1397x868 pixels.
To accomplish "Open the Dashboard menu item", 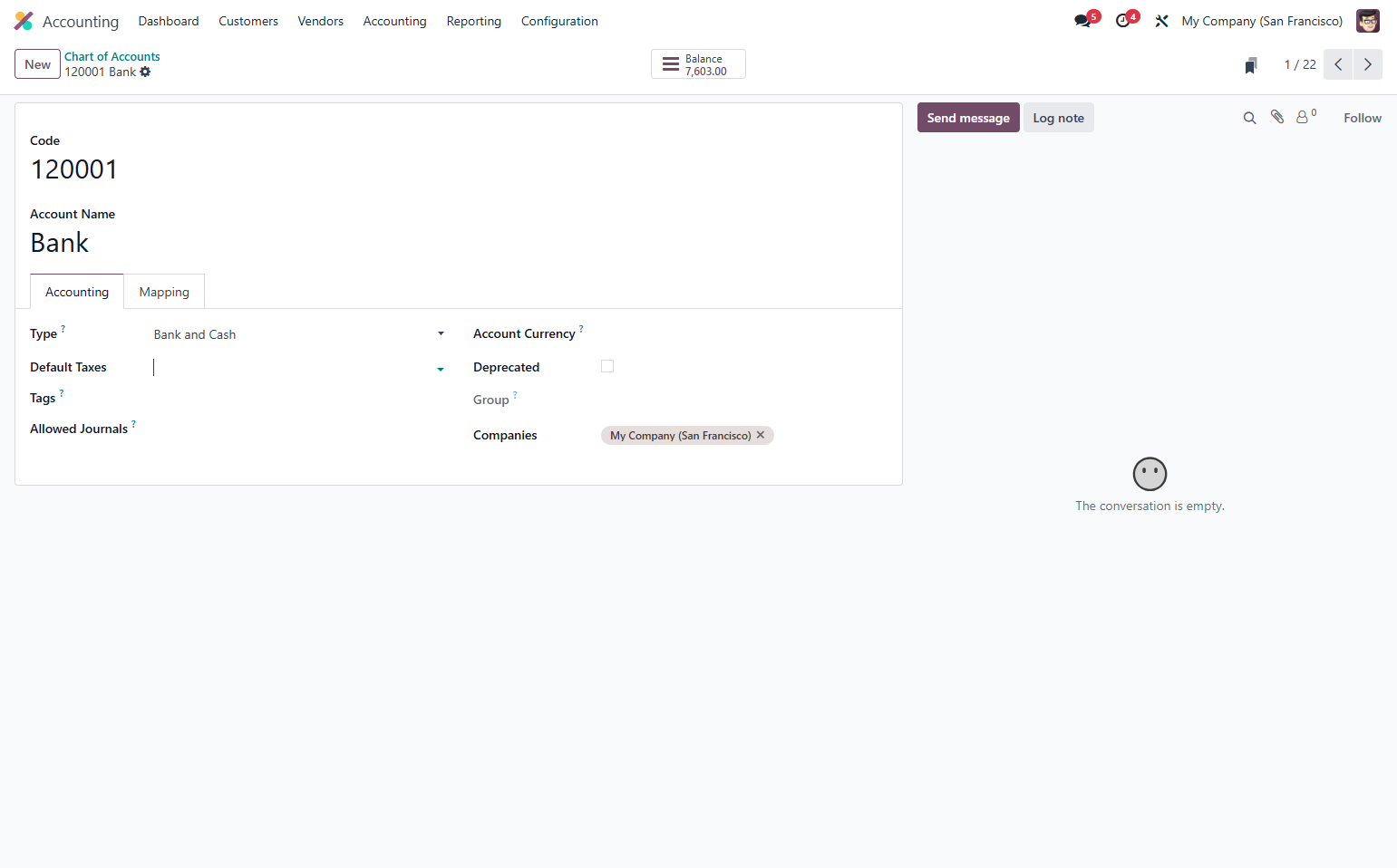I will [169, 21].
